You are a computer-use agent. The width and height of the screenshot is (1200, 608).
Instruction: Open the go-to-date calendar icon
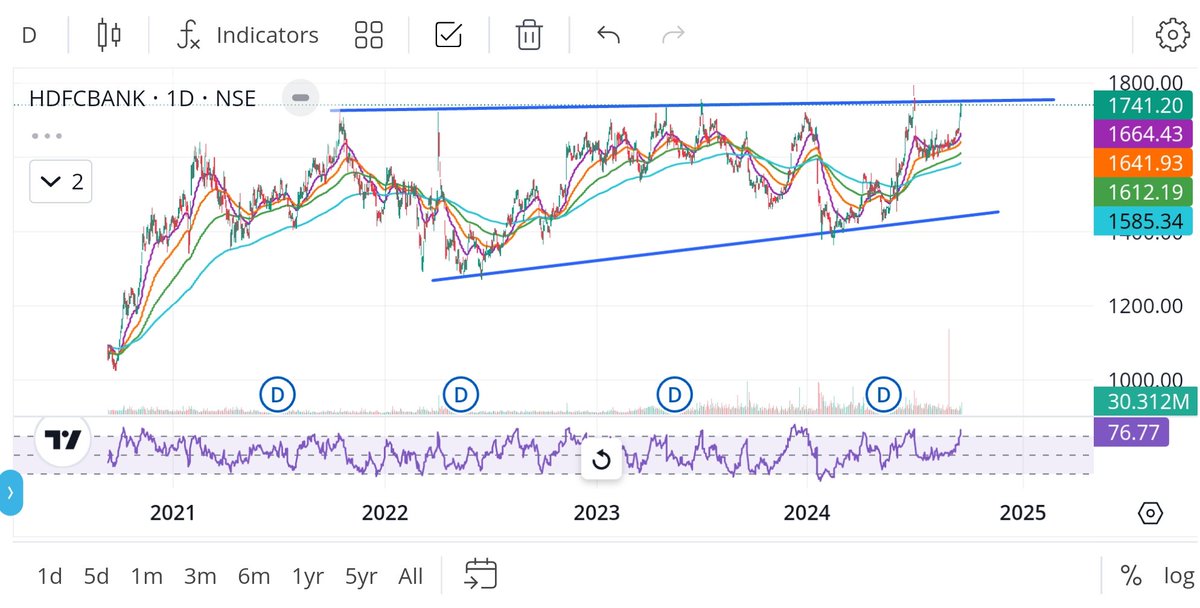click(x=481, y=574)
